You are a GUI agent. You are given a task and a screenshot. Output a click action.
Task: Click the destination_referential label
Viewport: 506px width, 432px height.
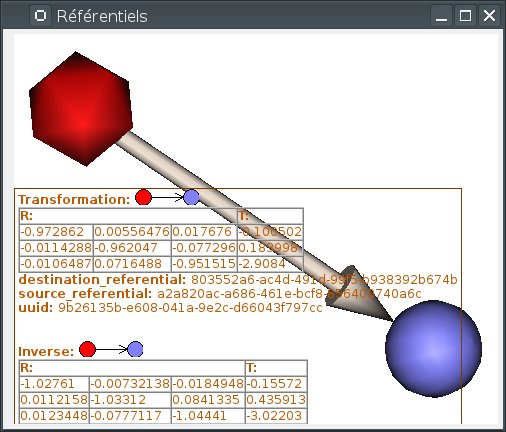(102, 280)
